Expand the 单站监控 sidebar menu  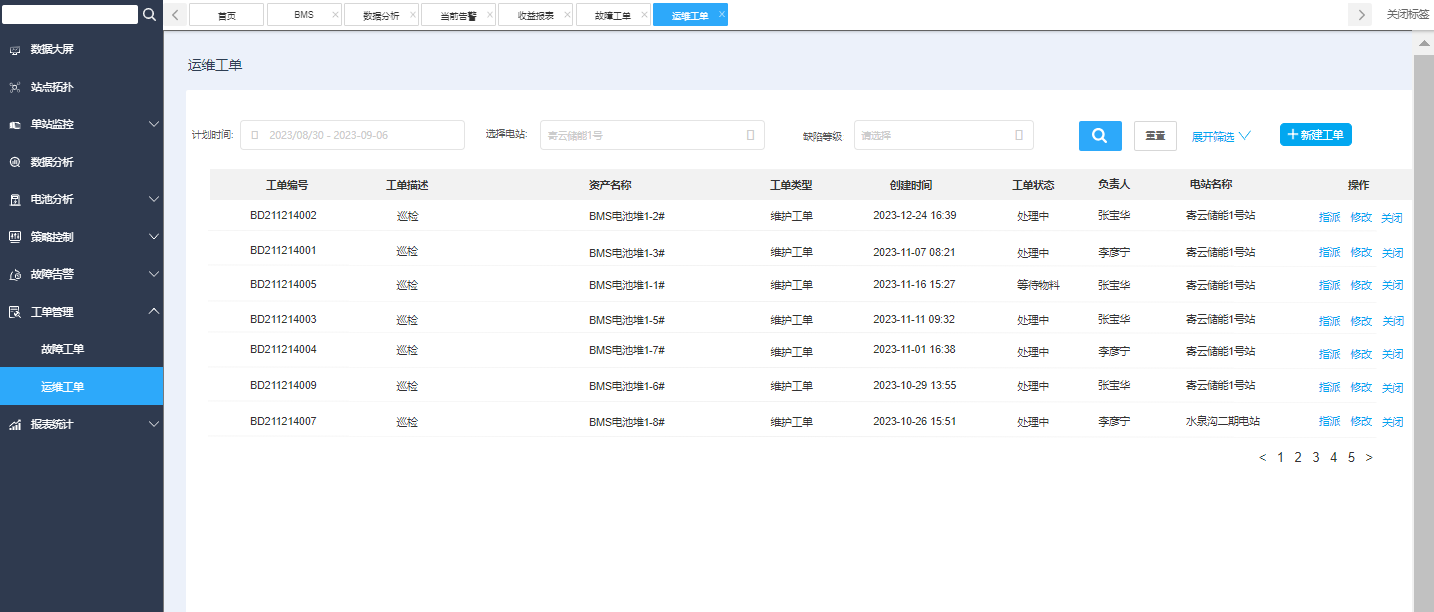click(154, 124)
